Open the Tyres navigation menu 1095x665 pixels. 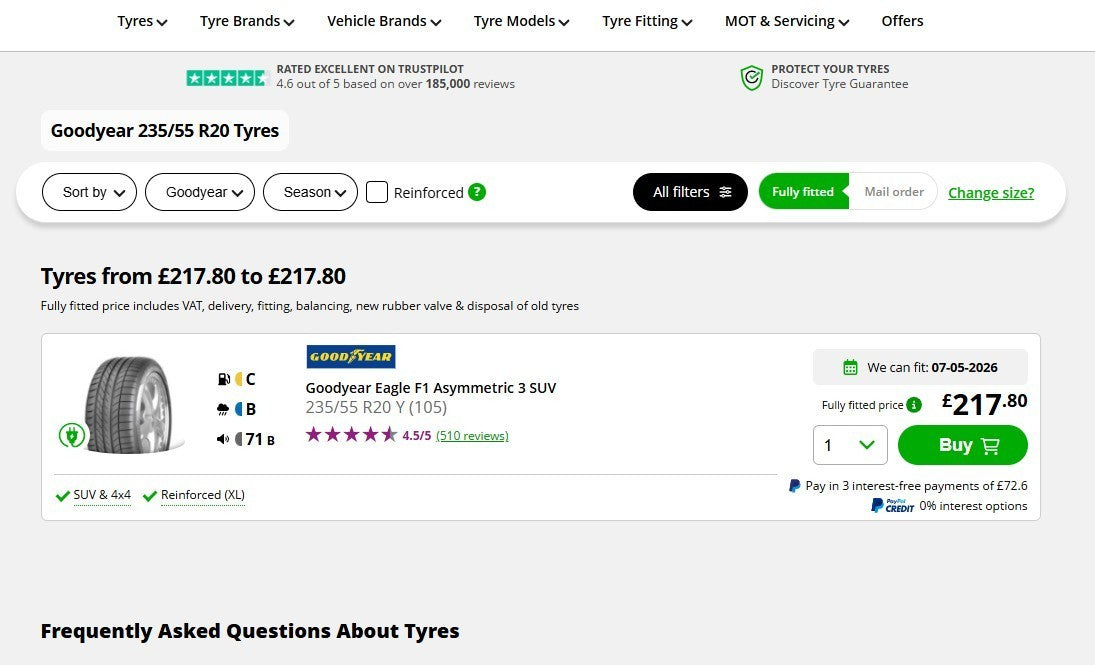coord(142,21)
